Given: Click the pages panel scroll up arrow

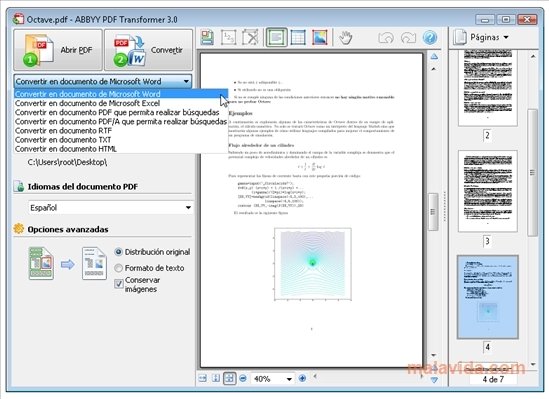Looking at the screenshot, I should click(x=533, y=56).
